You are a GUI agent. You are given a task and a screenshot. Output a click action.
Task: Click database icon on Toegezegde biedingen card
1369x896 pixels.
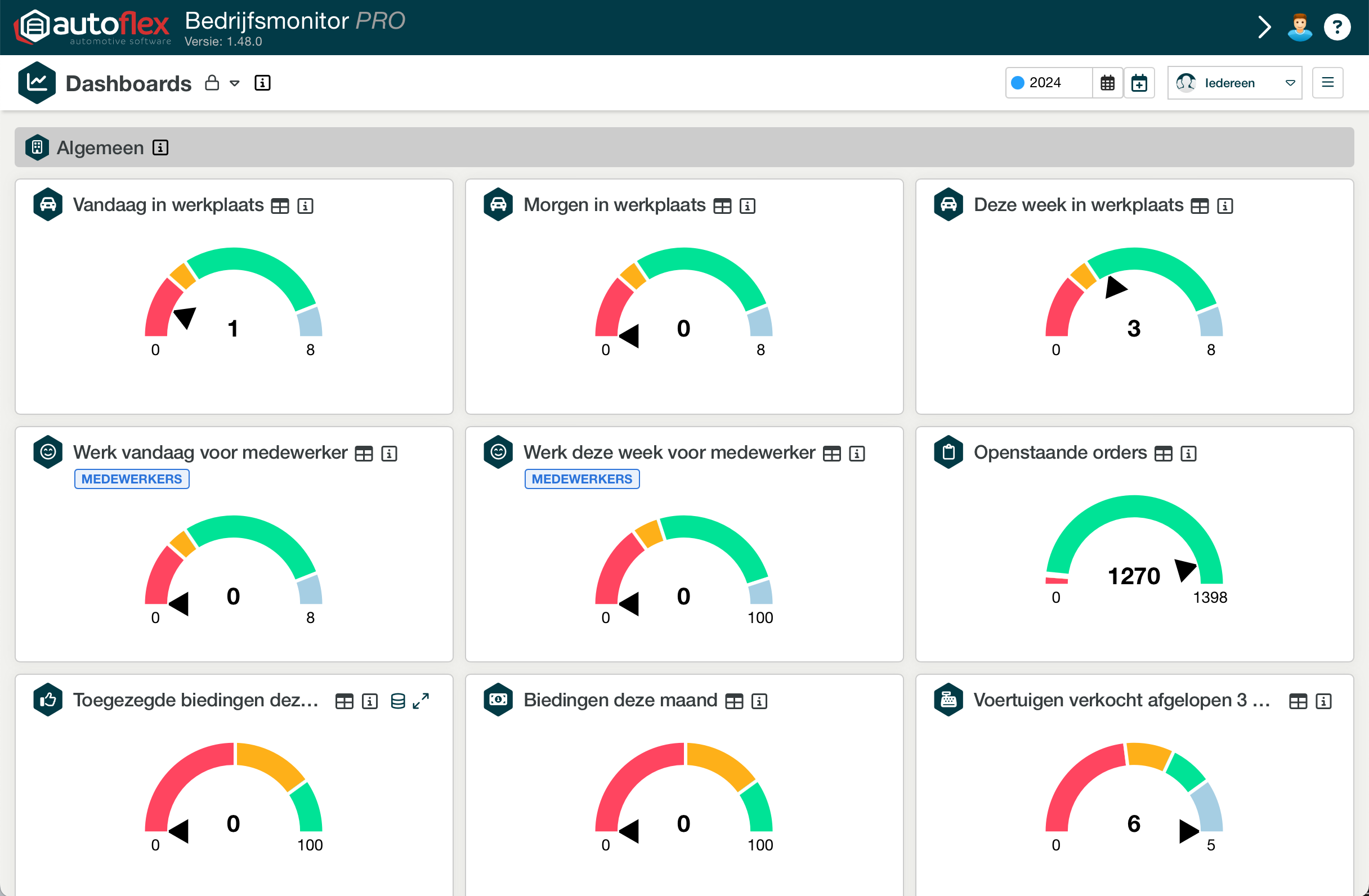[x=397, y=701]
